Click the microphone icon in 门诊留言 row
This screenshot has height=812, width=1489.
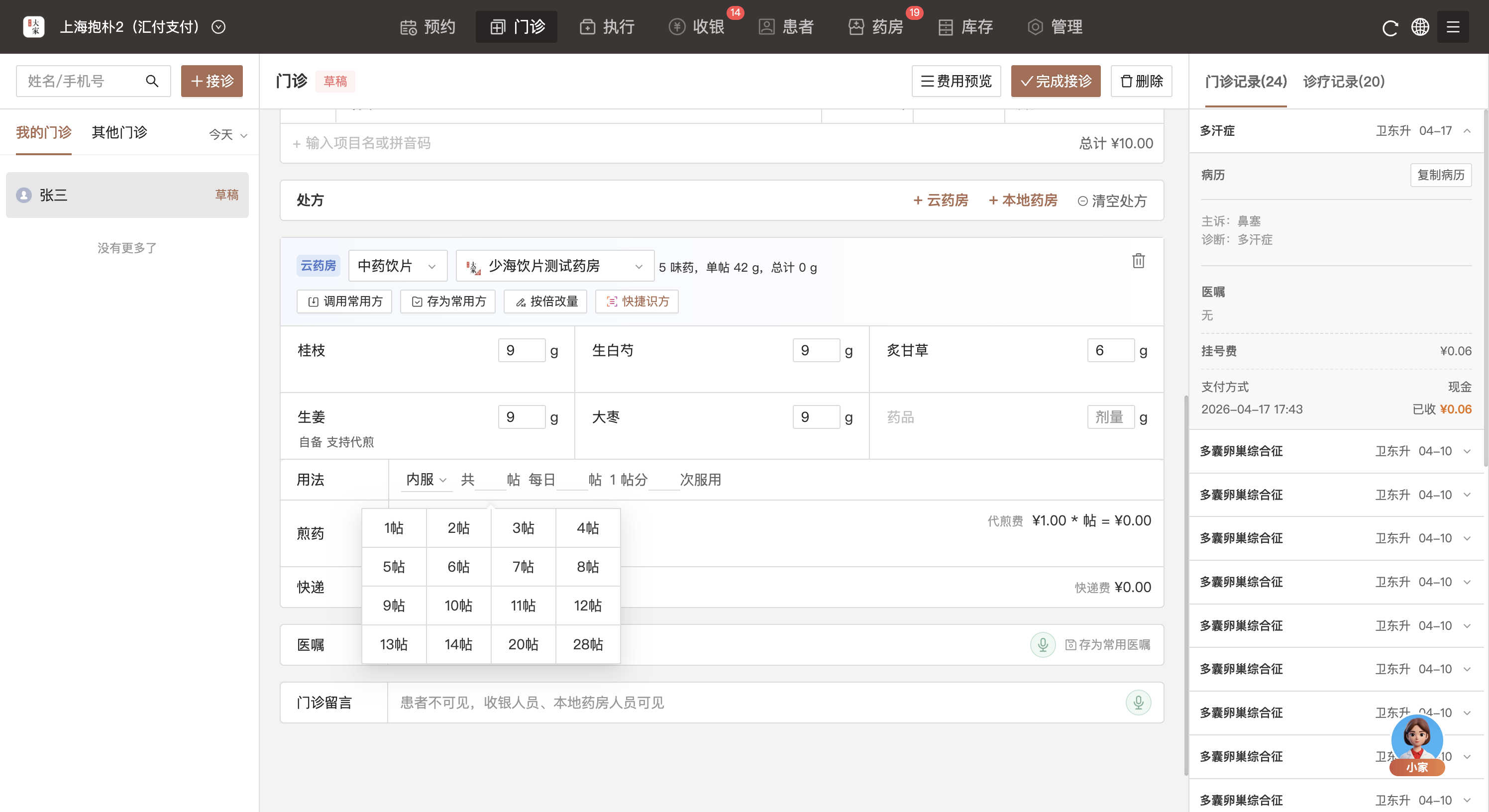pos(1138,702)
